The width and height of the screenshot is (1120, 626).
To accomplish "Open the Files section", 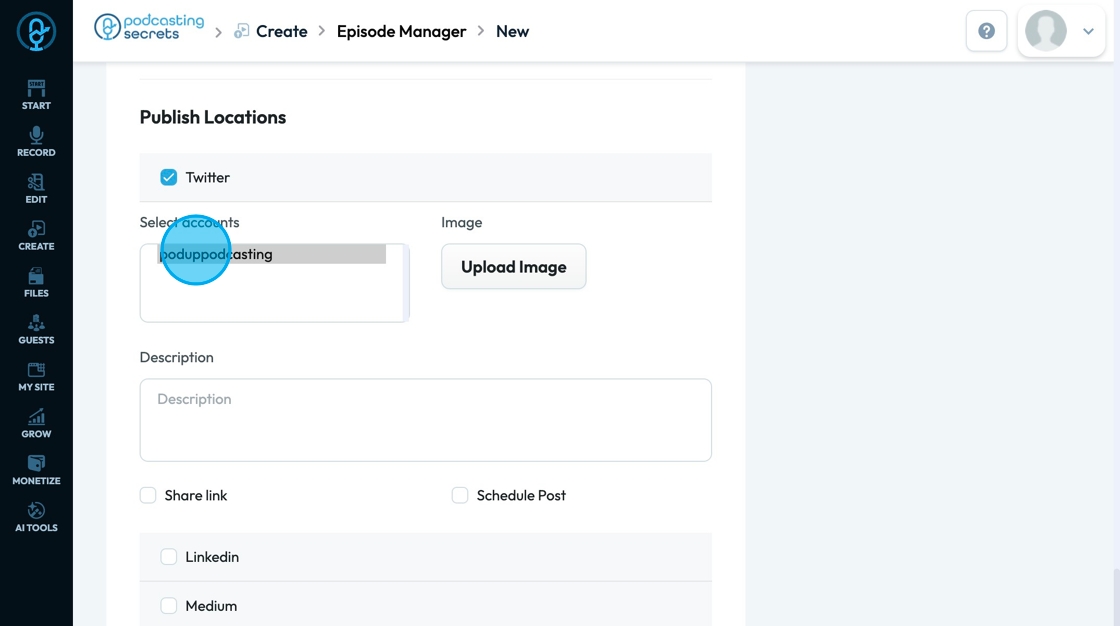I will coord(36,282).
